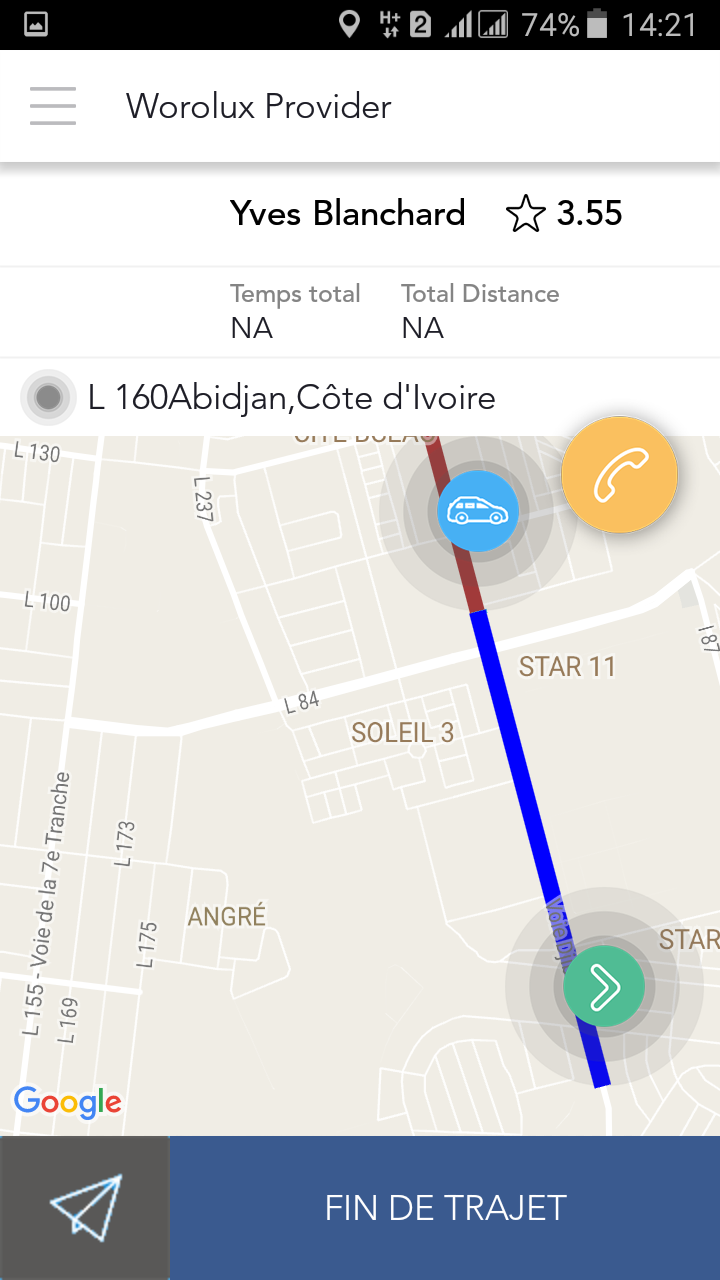
Task: Click the 3.55 rating number
Action: (590, 213)
